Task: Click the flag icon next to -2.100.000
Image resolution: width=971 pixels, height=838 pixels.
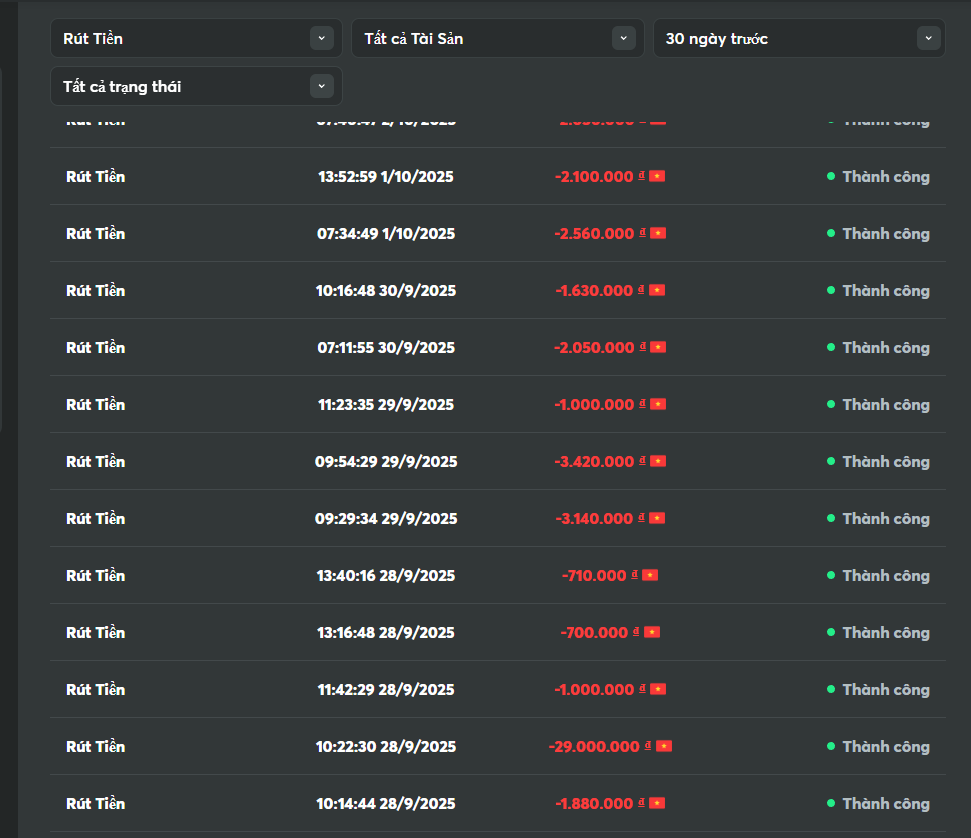Action: pos(657,177)
